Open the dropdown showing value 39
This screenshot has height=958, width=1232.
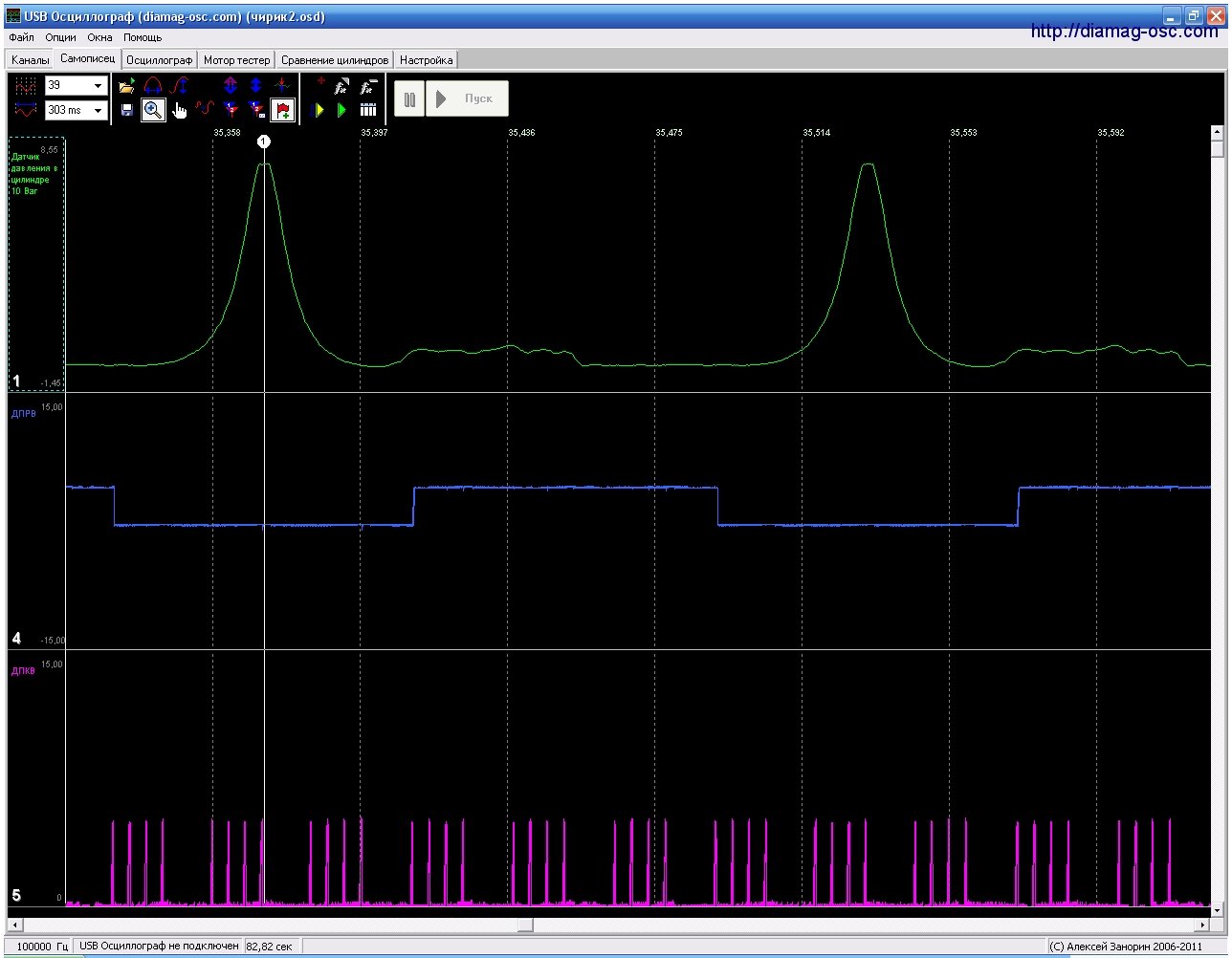tap(99, 86)
